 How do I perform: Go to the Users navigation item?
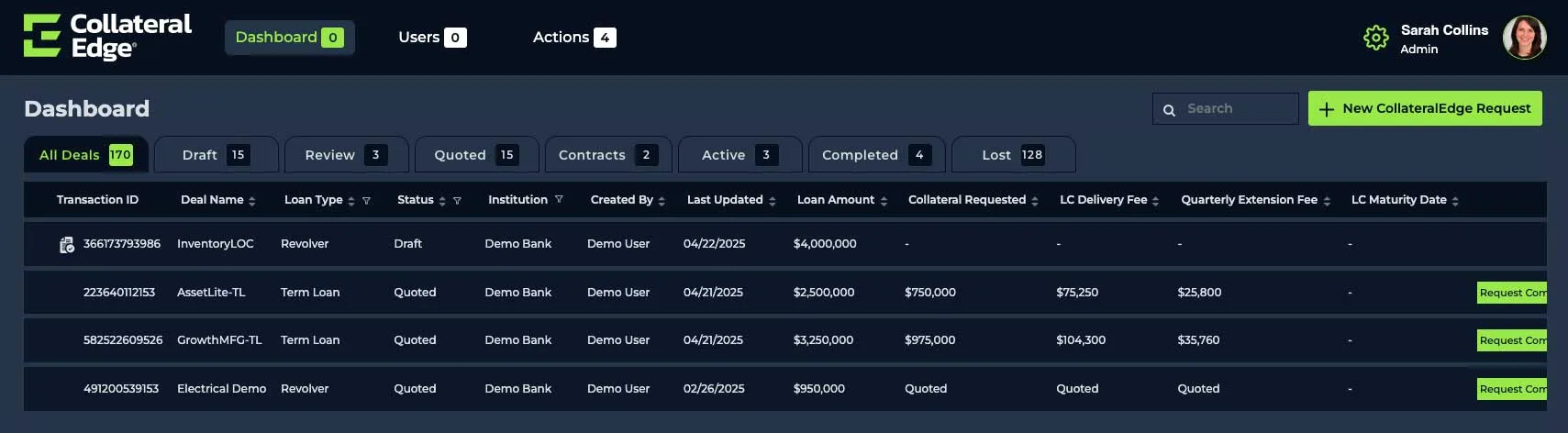coord(432,38)
